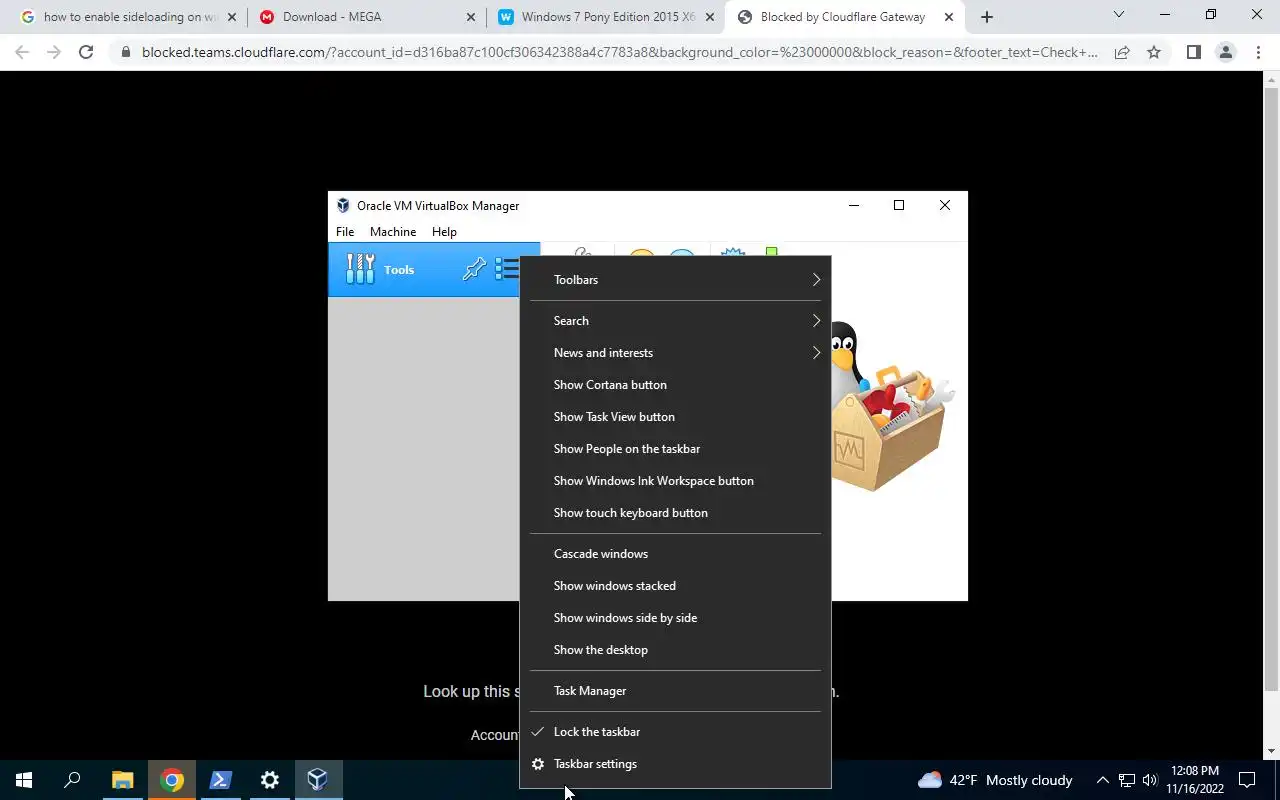Select Show the desktop
The height and width of the screenshot is (800, 1280).
click(675, 650)
